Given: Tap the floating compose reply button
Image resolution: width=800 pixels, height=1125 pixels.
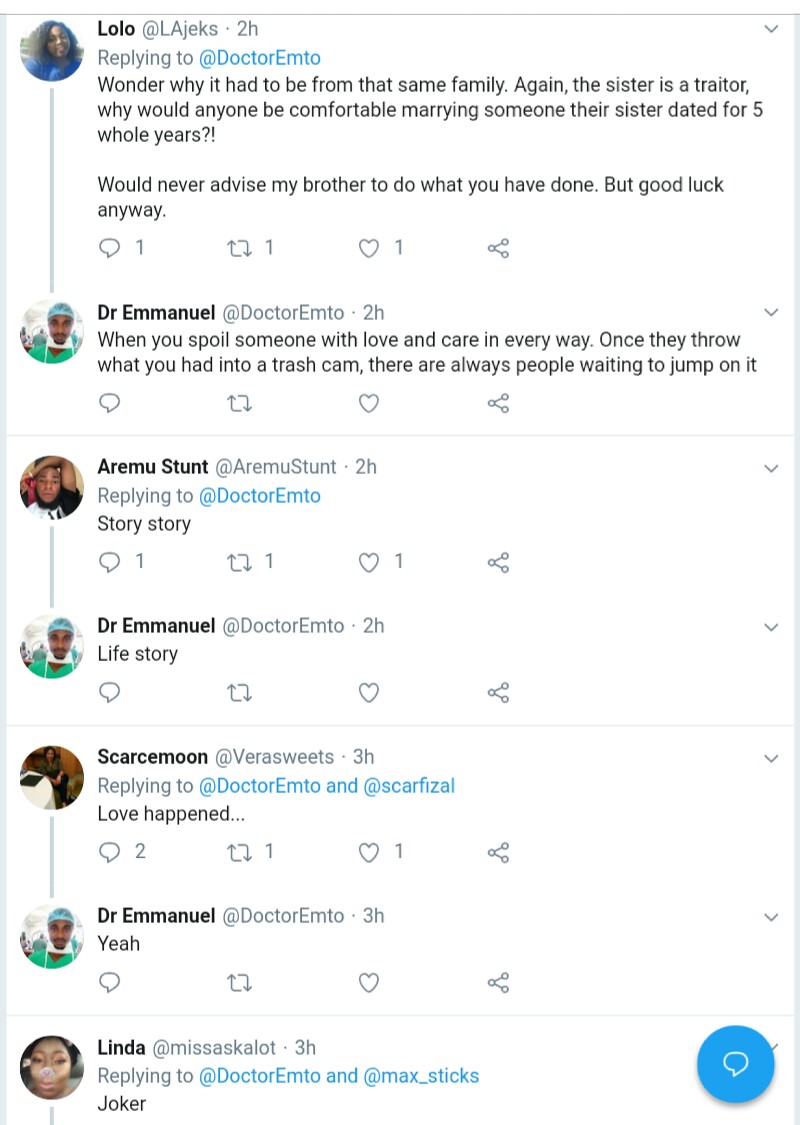Looking at the screenshot, I should pos(735,1063).
